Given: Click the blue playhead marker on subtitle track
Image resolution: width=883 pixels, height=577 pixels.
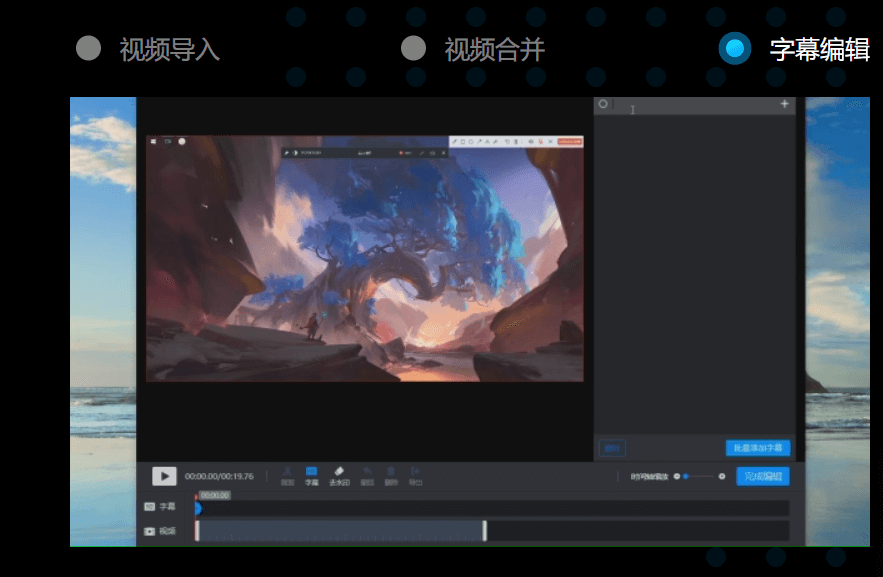Looking at the screenshot, I should (x=198, y=508).
